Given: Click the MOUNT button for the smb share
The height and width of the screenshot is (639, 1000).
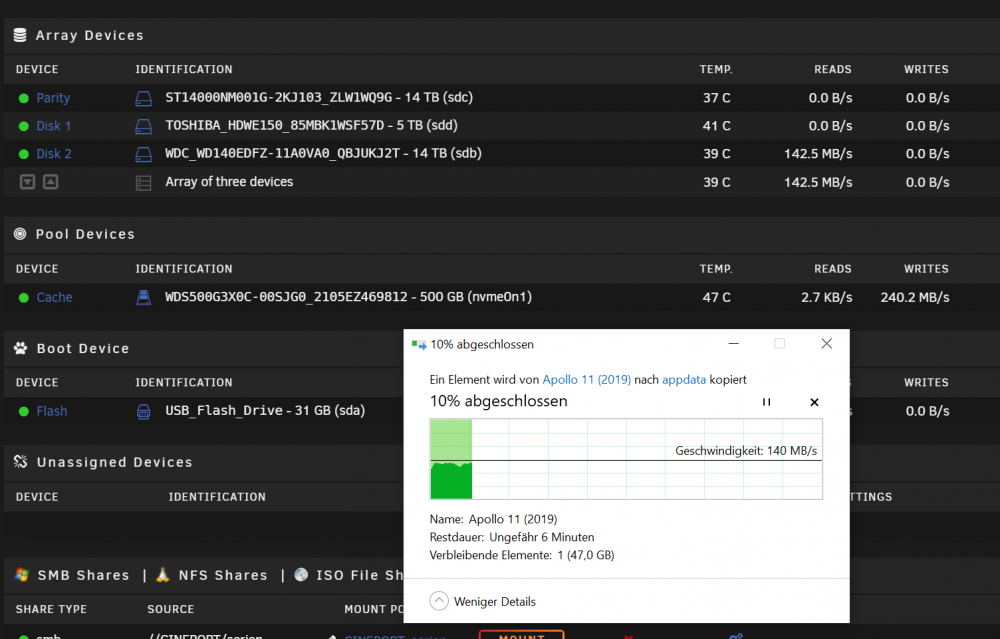Looking at the screenshot, I should 522,635.
